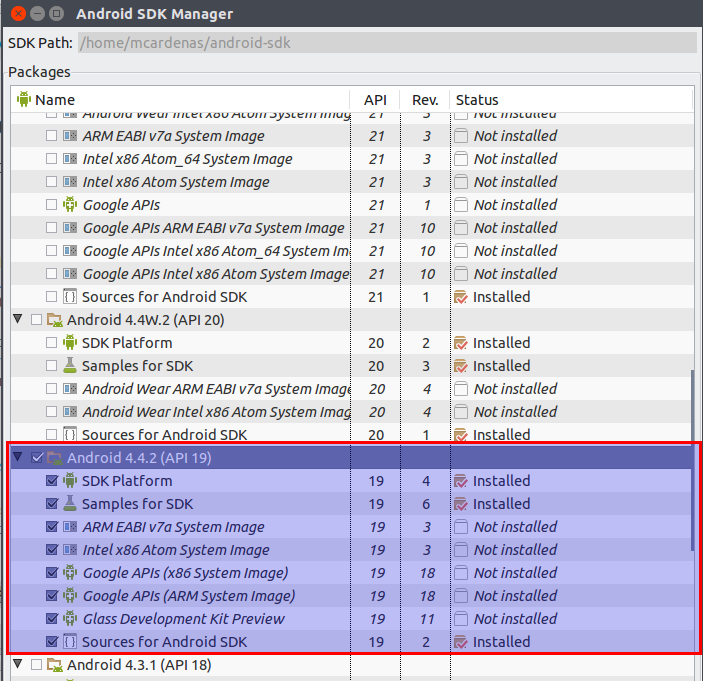703x681 pixels.
Task: Click the Android 4.3.1 (API 18) group label
Action: (x=139, y=664)
